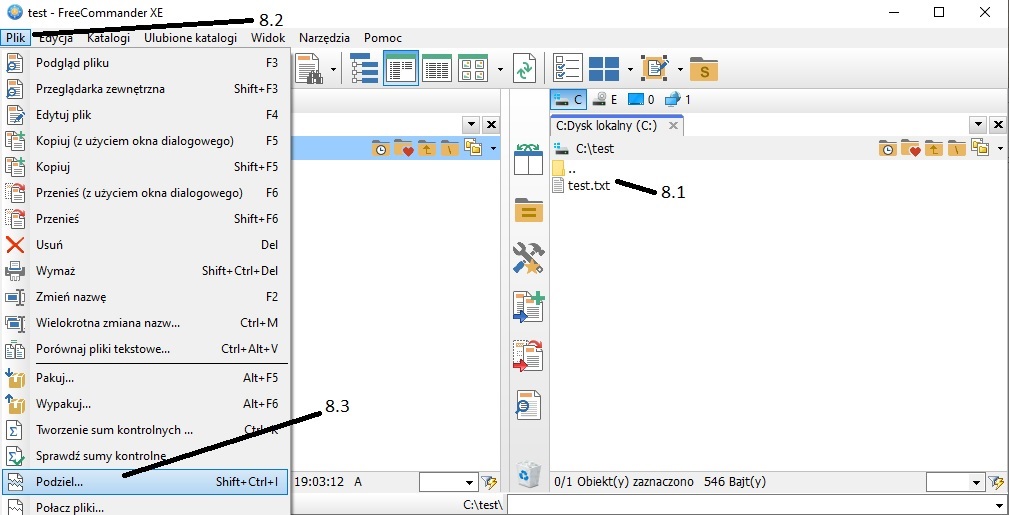
Task: Choose Zmień nazwę menu entry
Action: point(145,297)
